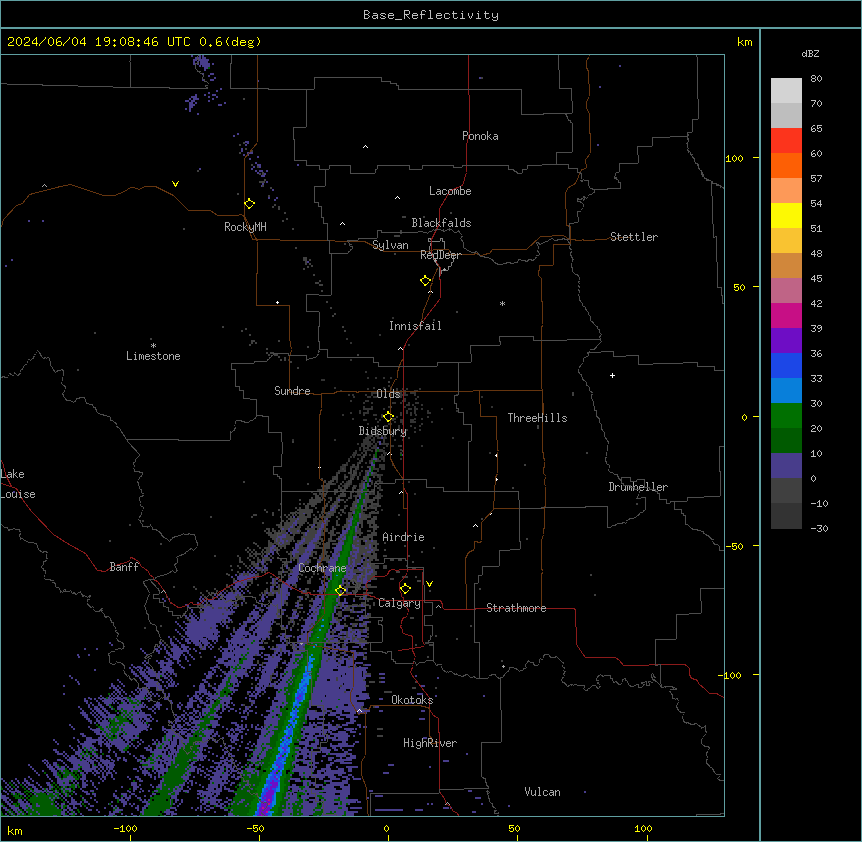
Task: Click the yellow diamond marker above Calgary label
Action: (x=405, y=589)
